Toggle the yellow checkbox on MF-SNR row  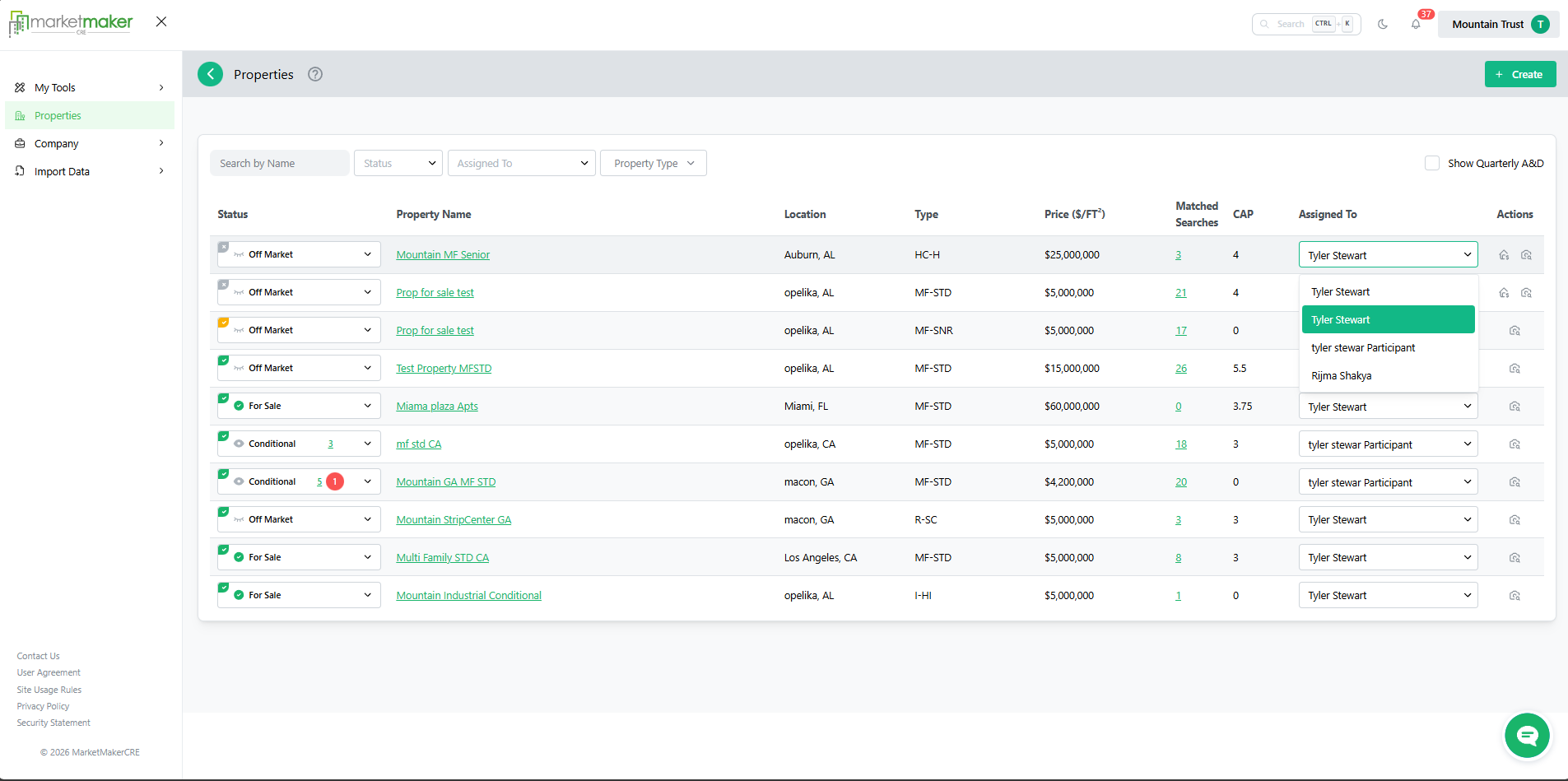click(x=223, y=323)
